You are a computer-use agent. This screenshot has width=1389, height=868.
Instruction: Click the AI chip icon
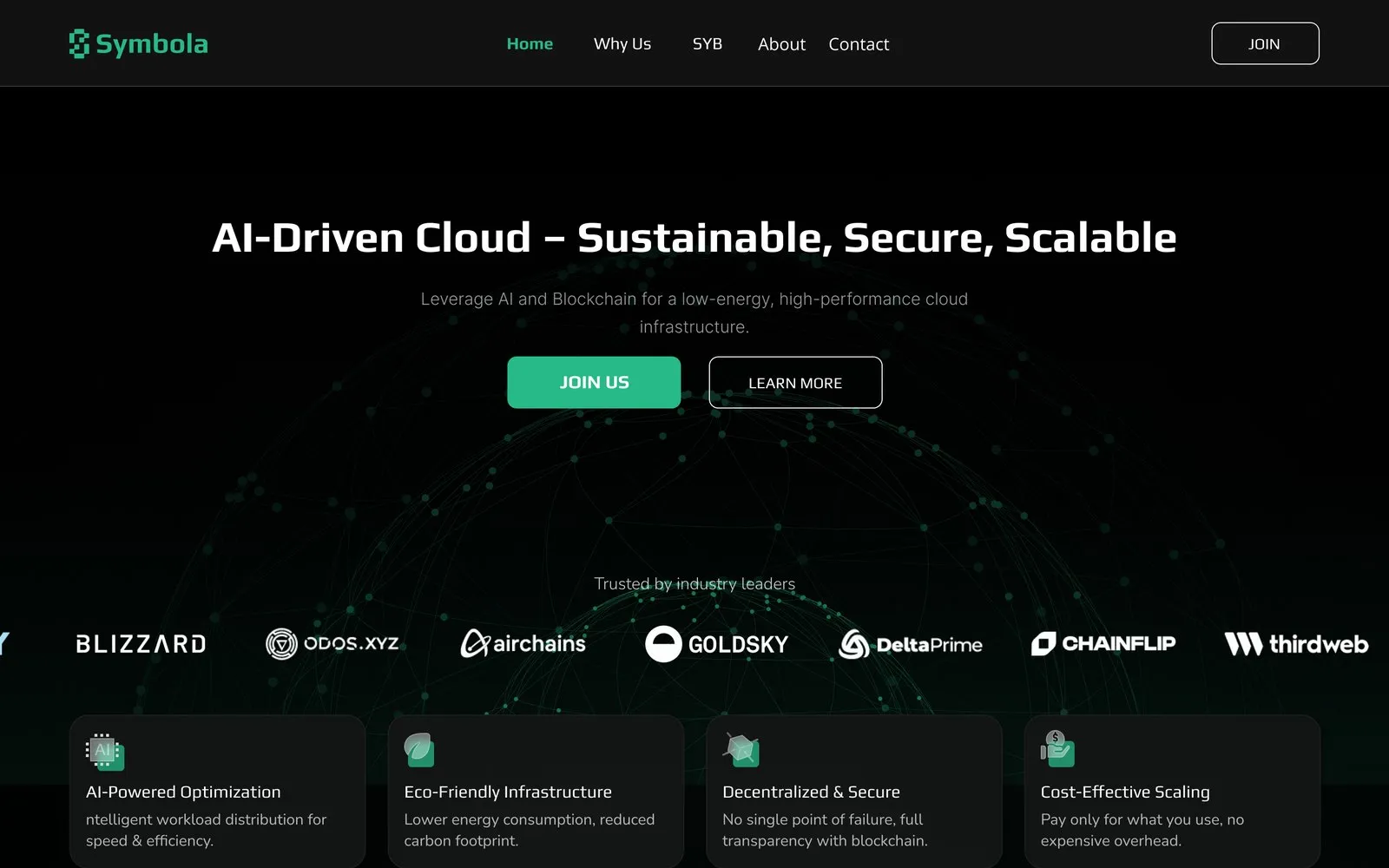(x=105, y=752)
